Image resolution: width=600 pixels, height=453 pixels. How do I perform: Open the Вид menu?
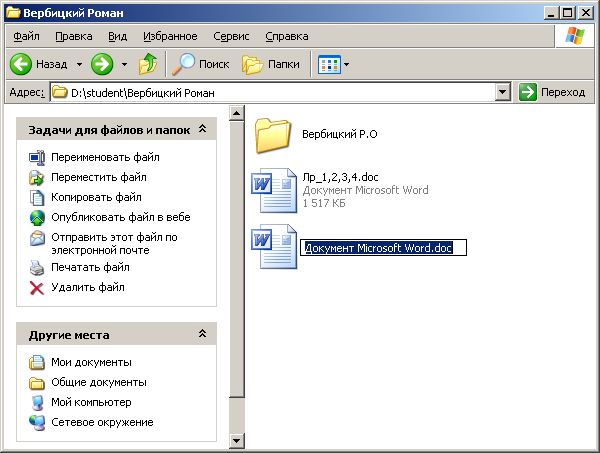(x=117, y=36)
